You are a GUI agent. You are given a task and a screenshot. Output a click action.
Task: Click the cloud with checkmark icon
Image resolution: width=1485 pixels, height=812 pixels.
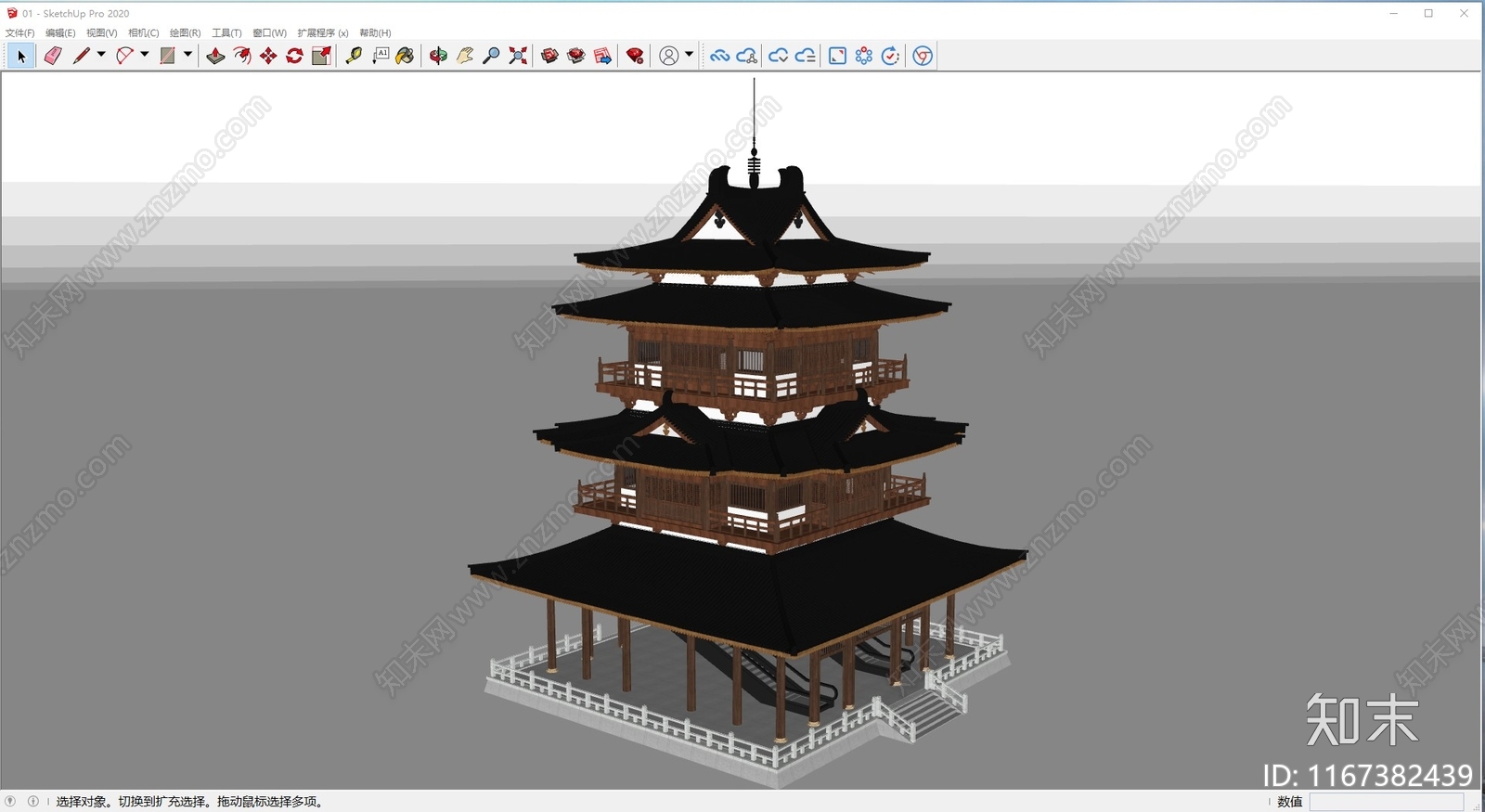pyautogui.click(x=778, y=56)
